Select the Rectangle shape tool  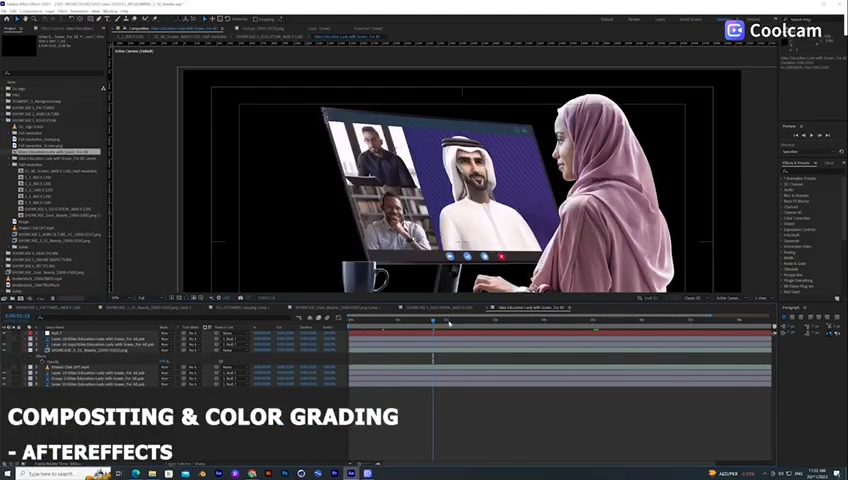(x=90, y=19)
